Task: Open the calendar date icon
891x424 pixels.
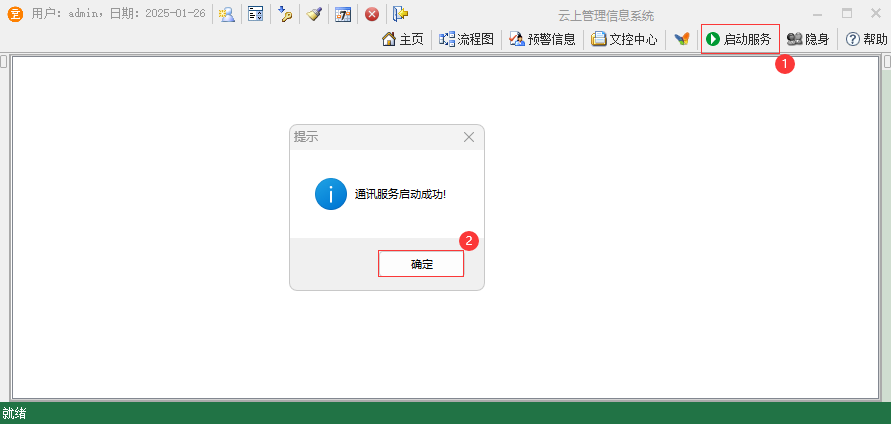Action: click(x=343, y=14)
